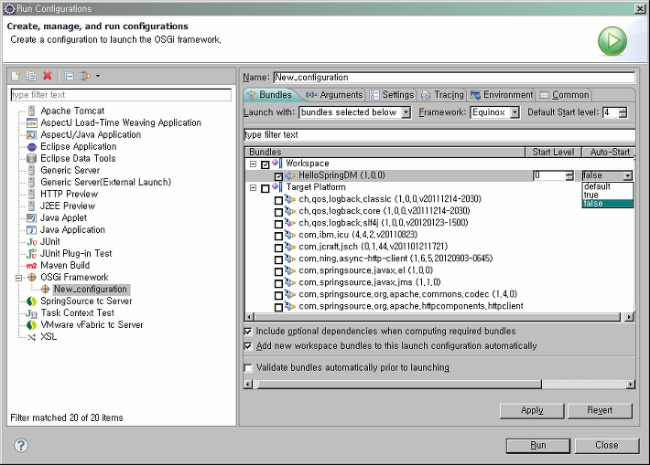Viewport: 650px width, 465px height.
Task: Collapse the Workspace tree node
Action: point(253,164)
